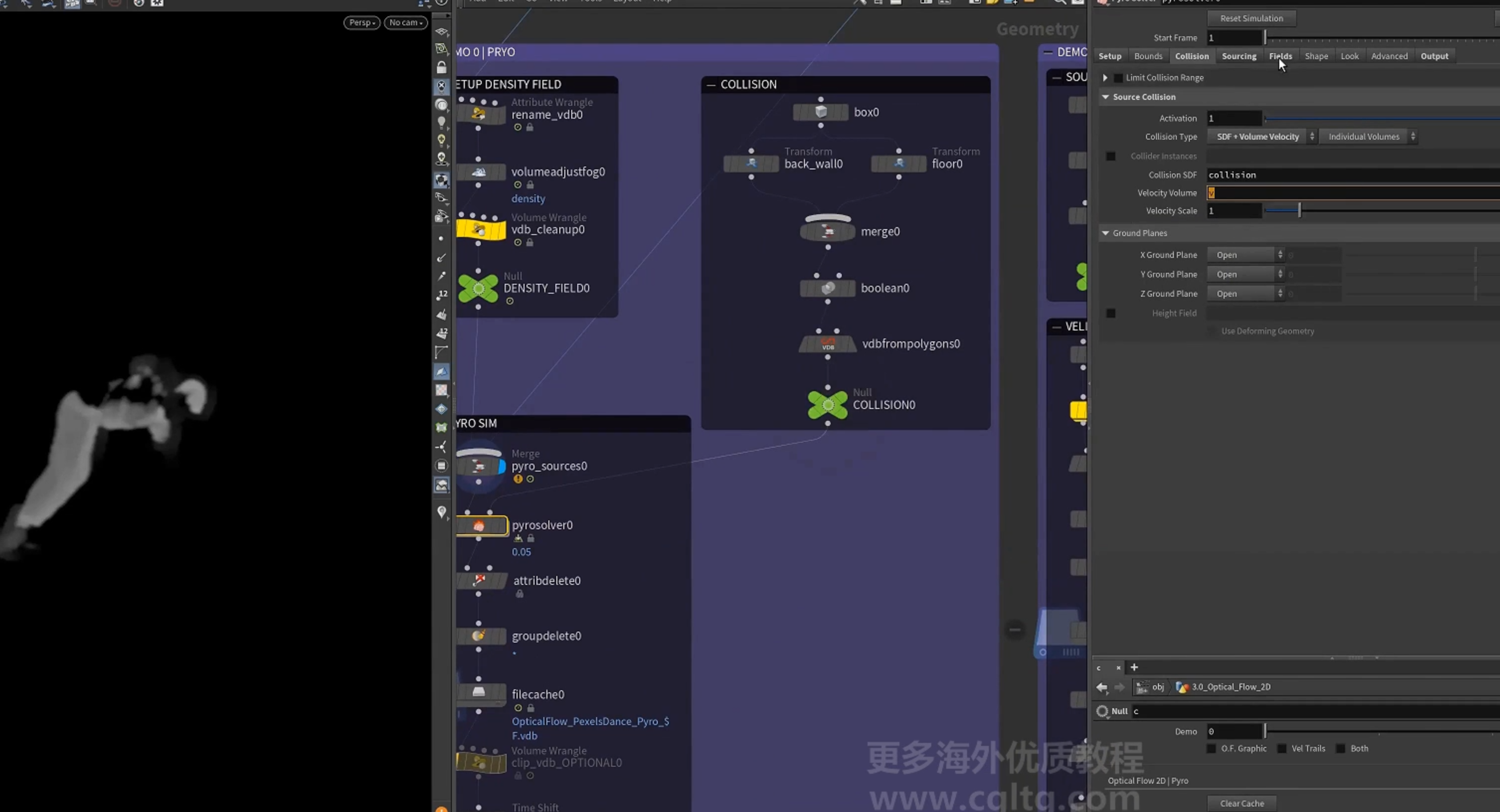1500x812 pixels.
Task: Click the lock icon in viewport toolbar
Action: (x=441, y=68)
